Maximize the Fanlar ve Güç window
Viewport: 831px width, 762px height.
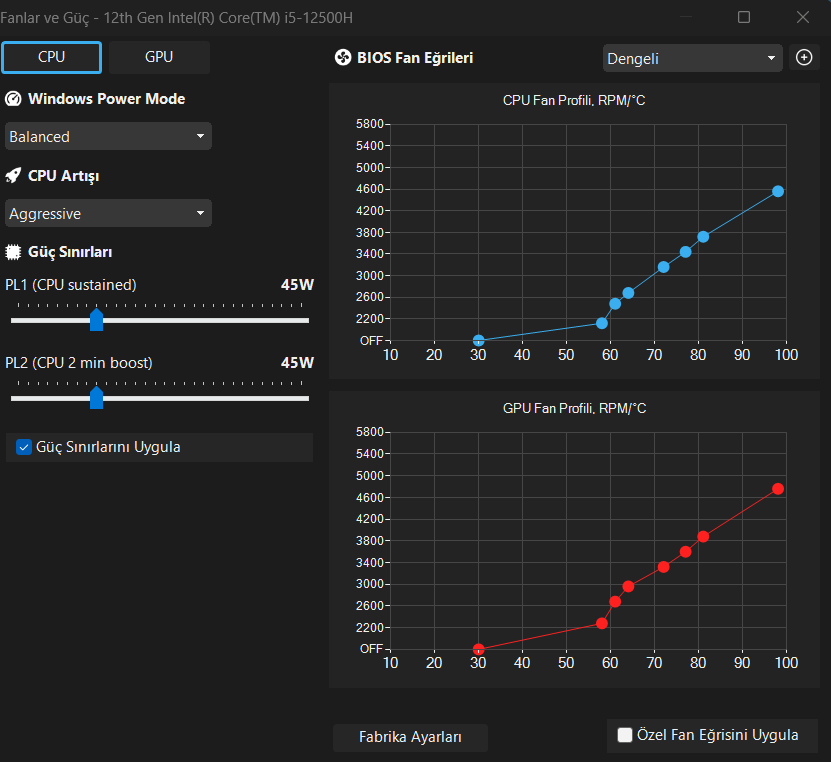tap(744, 17)
